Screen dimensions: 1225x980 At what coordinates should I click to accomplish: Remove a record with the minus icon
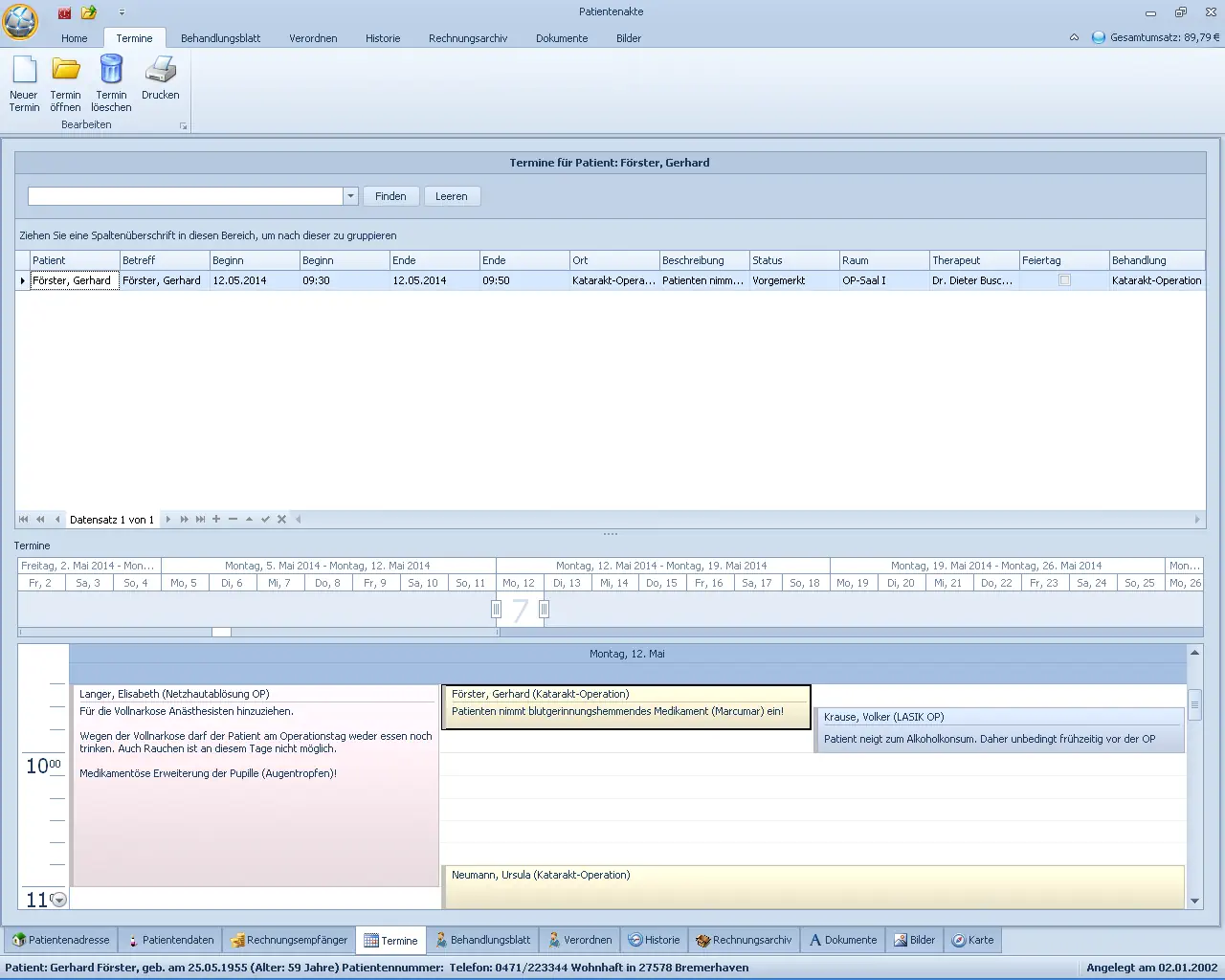click(233, 519)
